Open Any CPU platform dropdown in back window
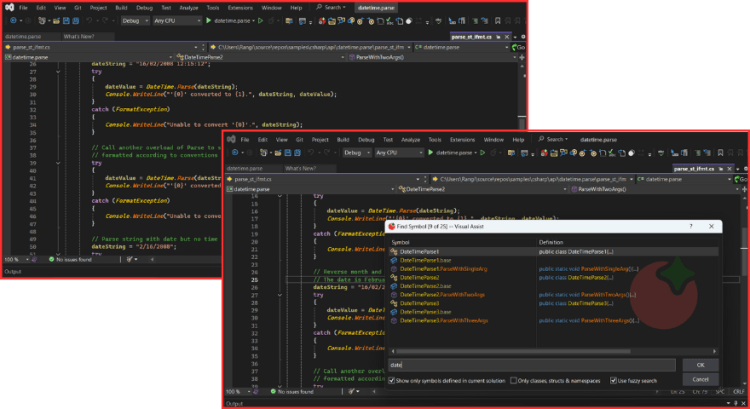 tap(177, 21)
